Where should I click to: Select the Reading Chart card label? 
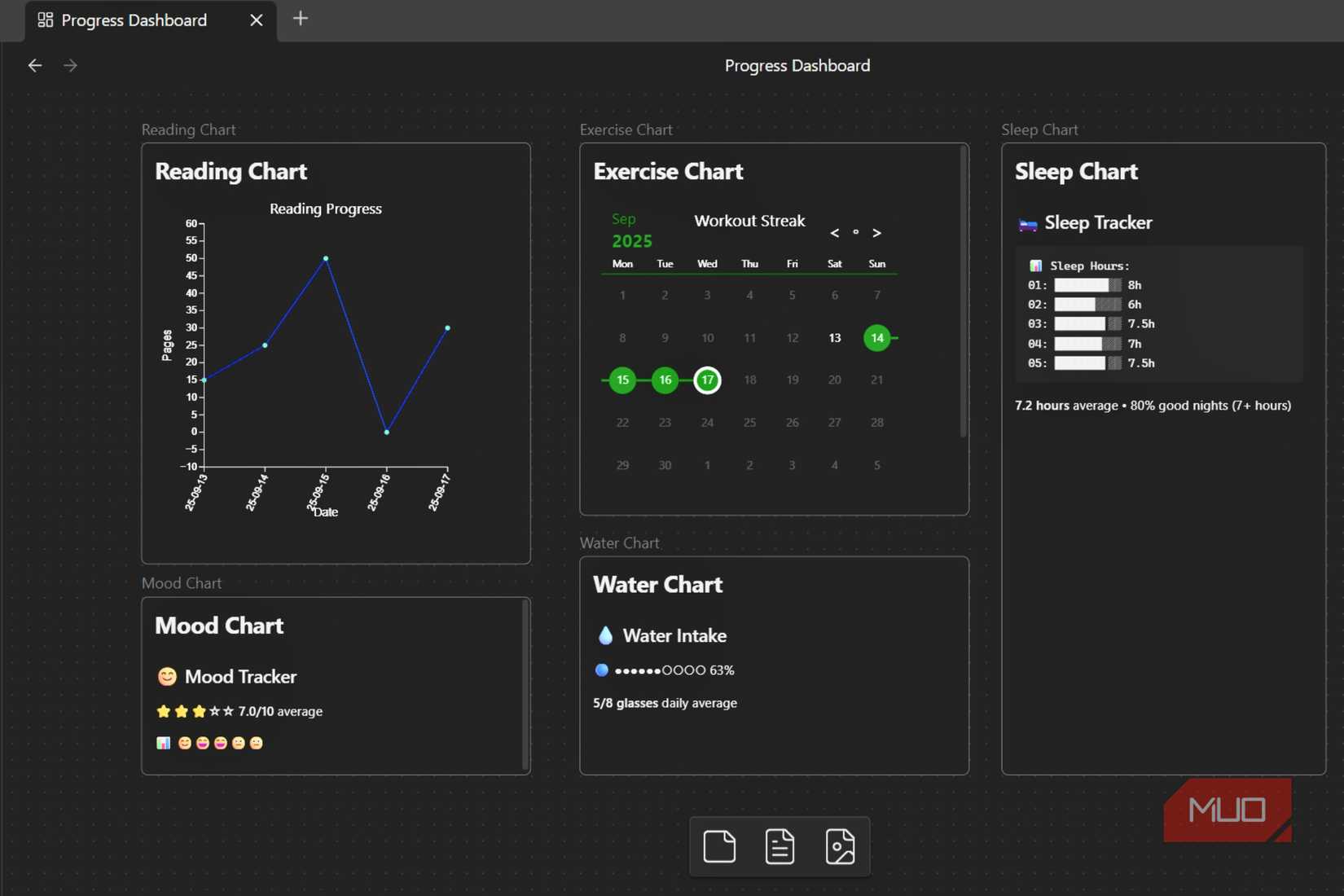point(188,130)
